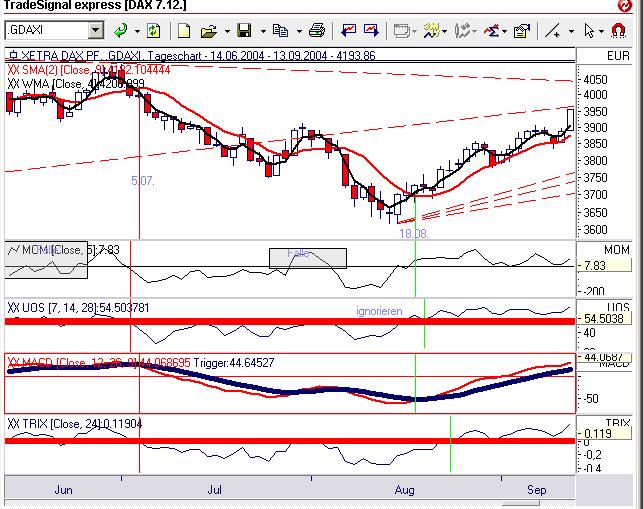This screenshot has height=509, width=644.
Task: Open the .GDAXI symbol dropdown arrow
Action: [96, 30]
